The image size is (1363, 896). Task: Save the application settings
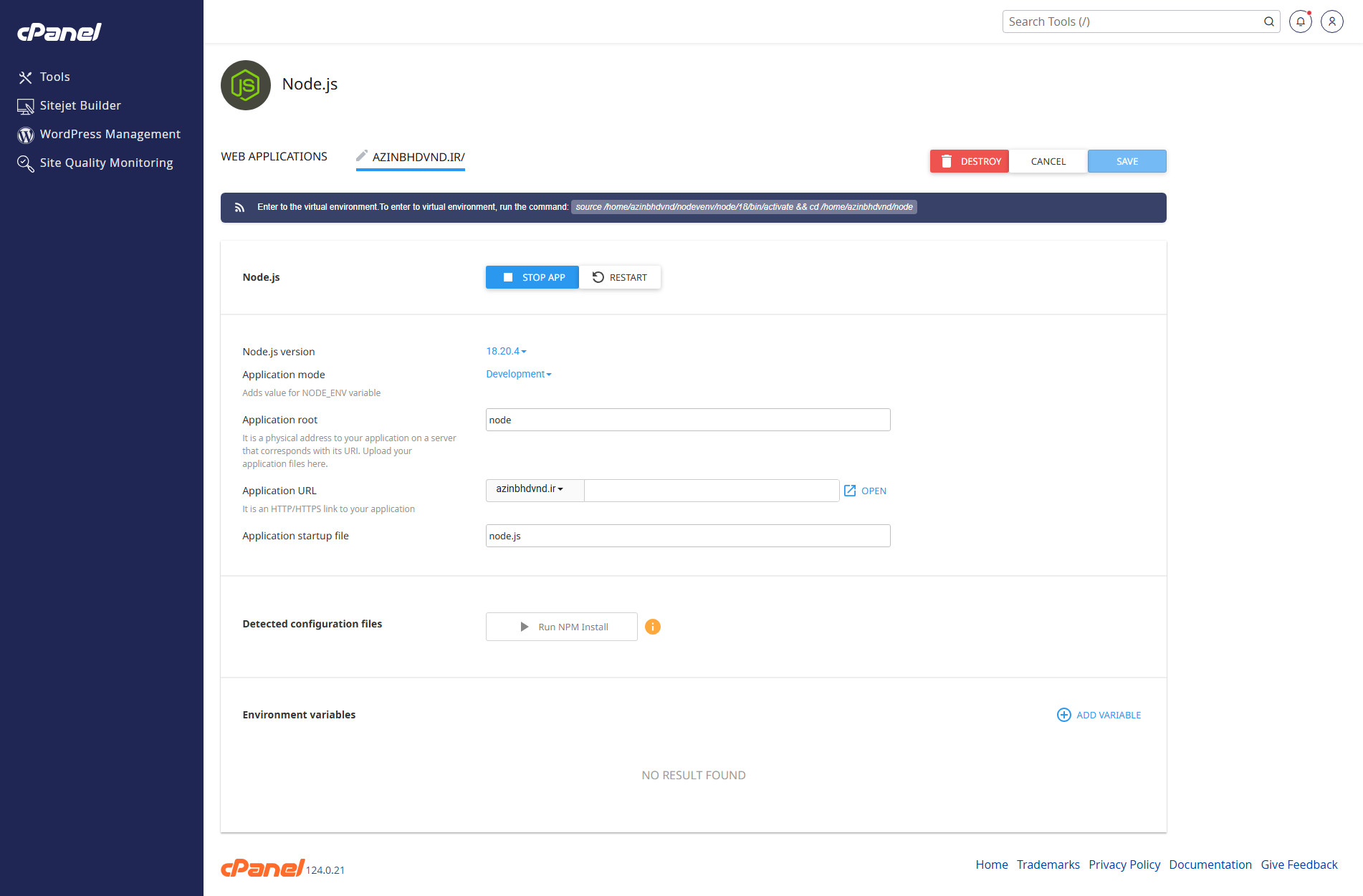[x=1127, y=161]
